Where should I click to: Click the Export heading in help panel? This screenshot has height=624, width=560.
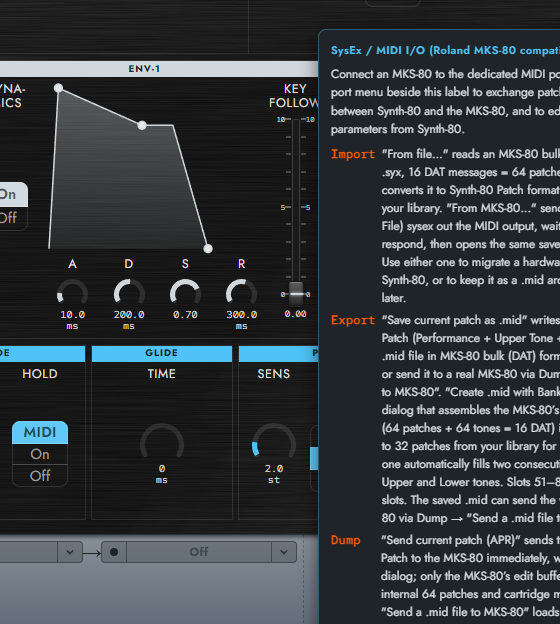tap(353, 320)
